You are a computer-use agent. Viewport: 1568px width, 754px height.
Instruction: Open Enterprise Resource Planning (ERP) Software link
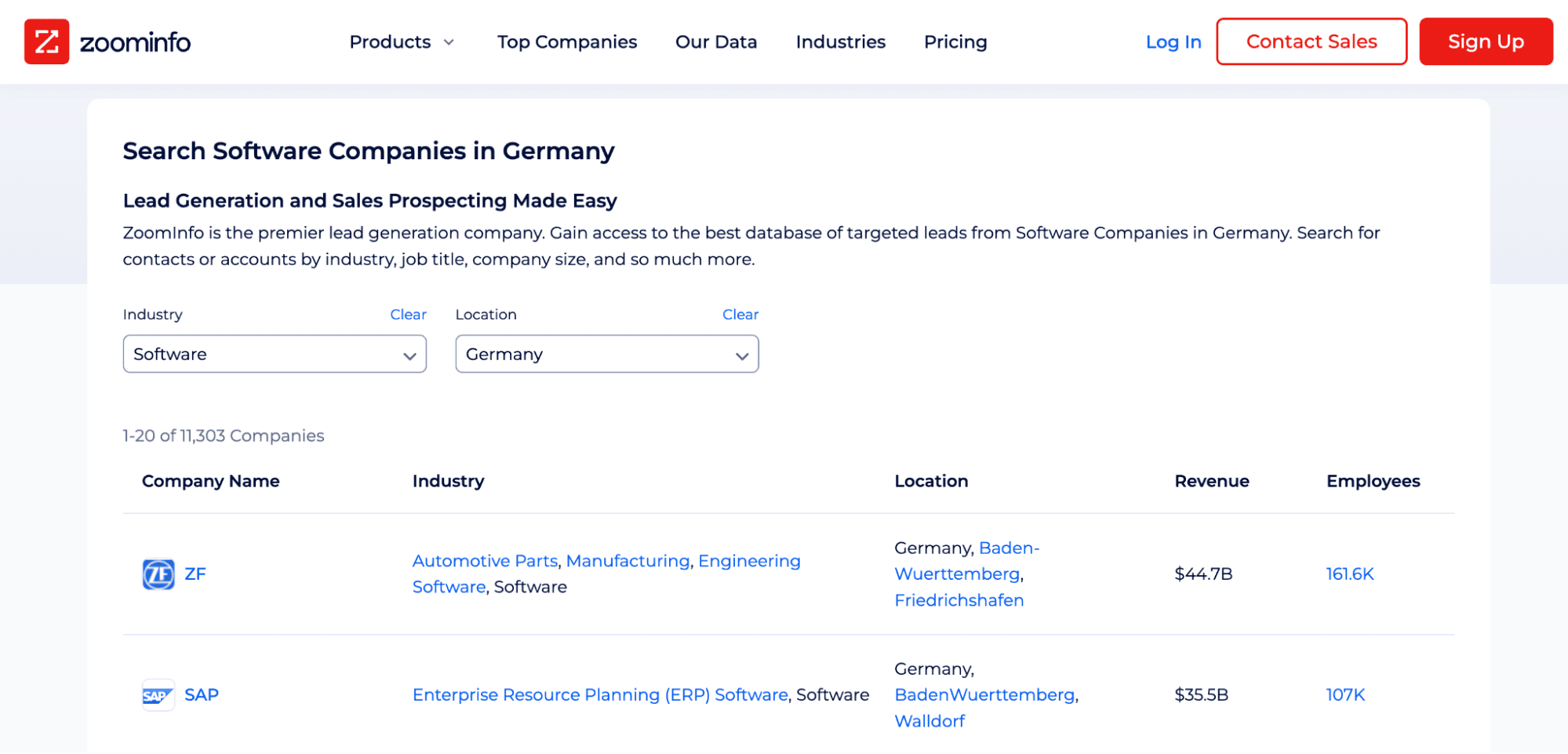click(600, 695)
